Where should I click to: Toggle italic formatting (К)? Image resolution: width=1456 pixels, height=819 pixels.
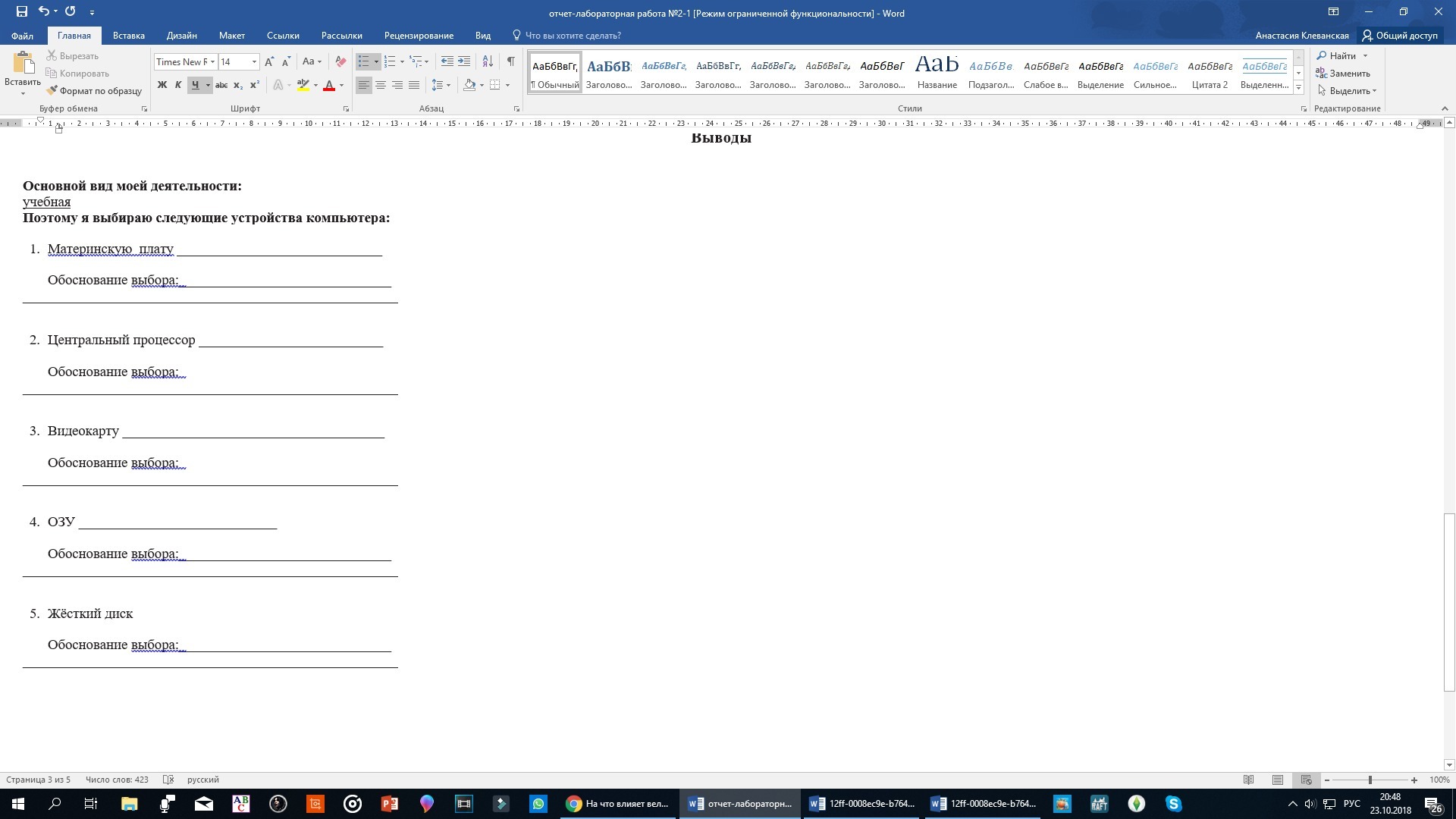tap(178, 85)
